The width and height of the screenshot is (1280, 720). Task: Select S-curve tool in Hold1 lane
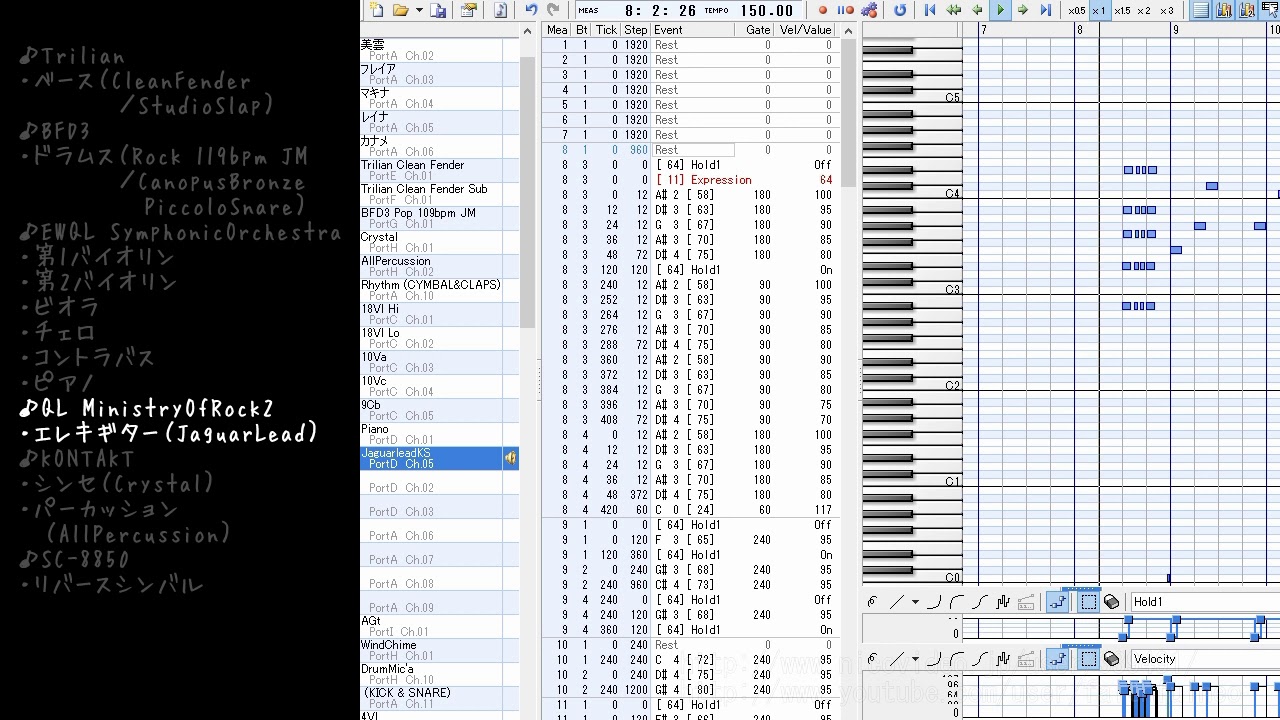pyautogui.click(x=980, y=602)
